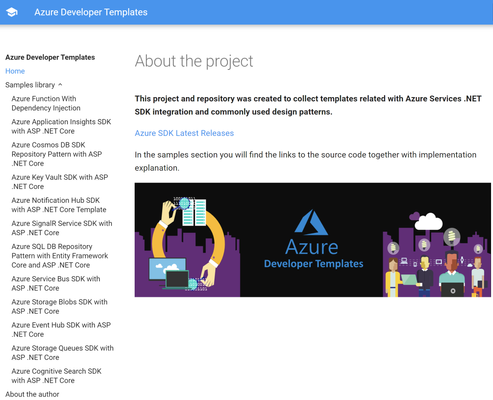Select Azure Function With Dependency Injection
493x400 pixels.
(46, 103)
